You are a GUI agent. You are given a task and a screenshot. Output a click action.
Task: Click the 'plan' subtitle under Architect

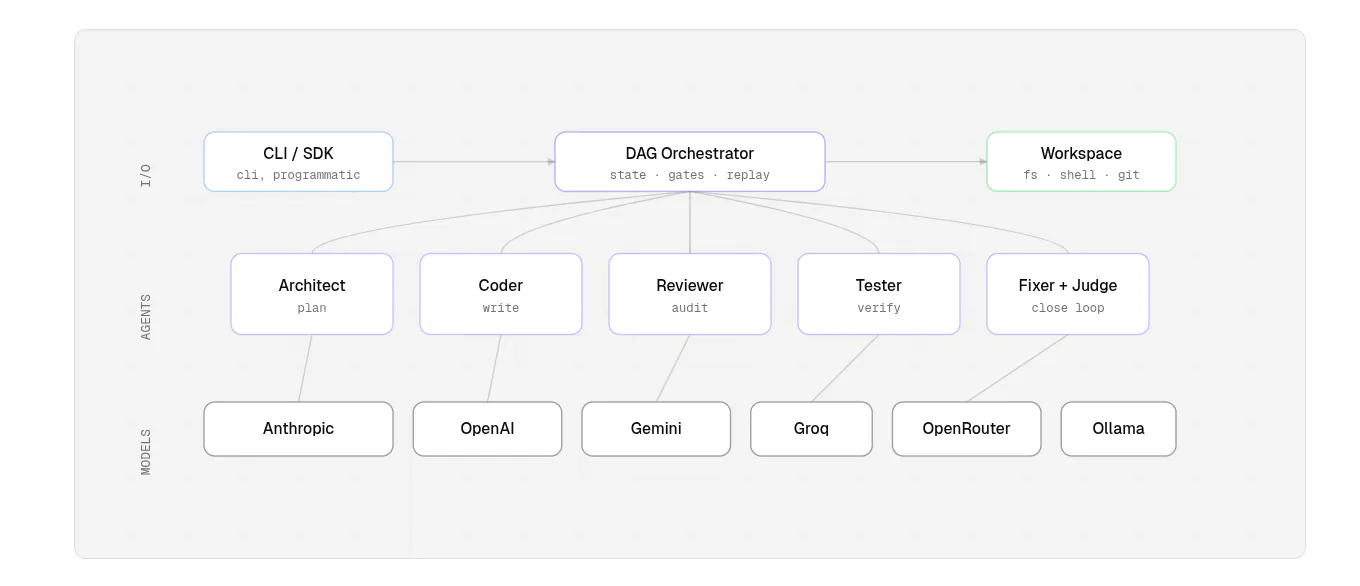(312, 308)
